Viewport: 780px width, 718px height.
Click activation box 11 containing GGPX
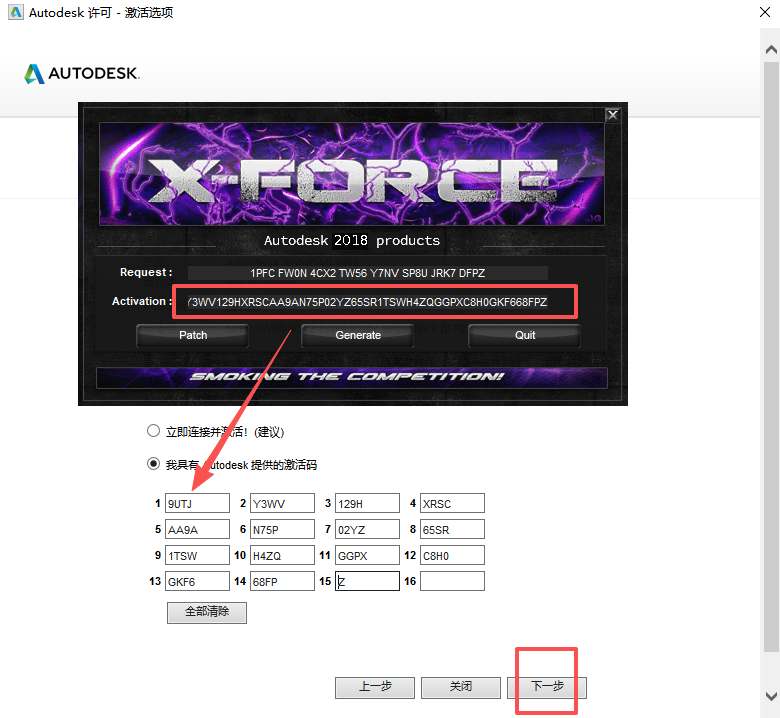point(368,555)
